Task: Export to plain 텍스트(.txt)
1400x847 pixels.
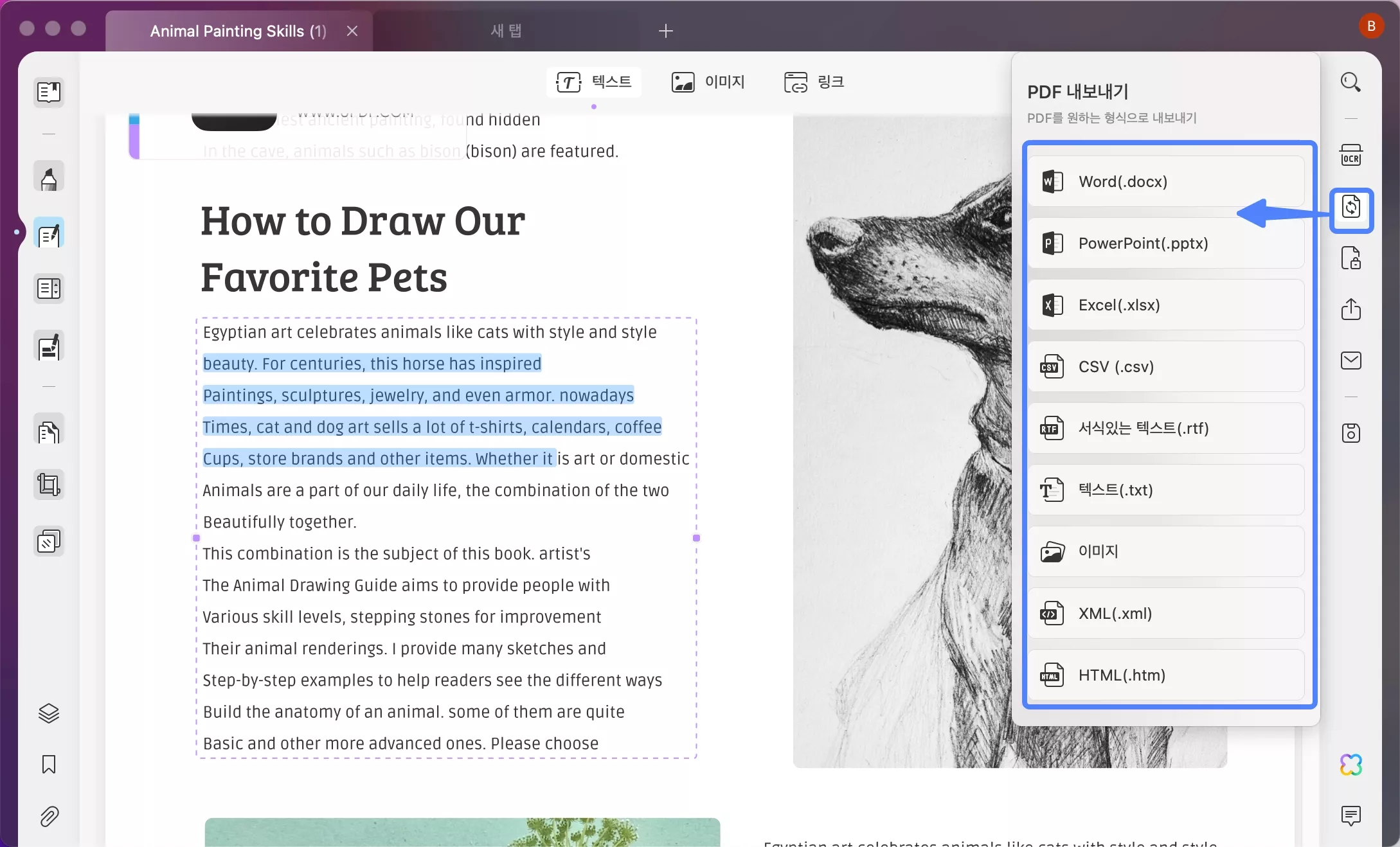Action: 1166,490
